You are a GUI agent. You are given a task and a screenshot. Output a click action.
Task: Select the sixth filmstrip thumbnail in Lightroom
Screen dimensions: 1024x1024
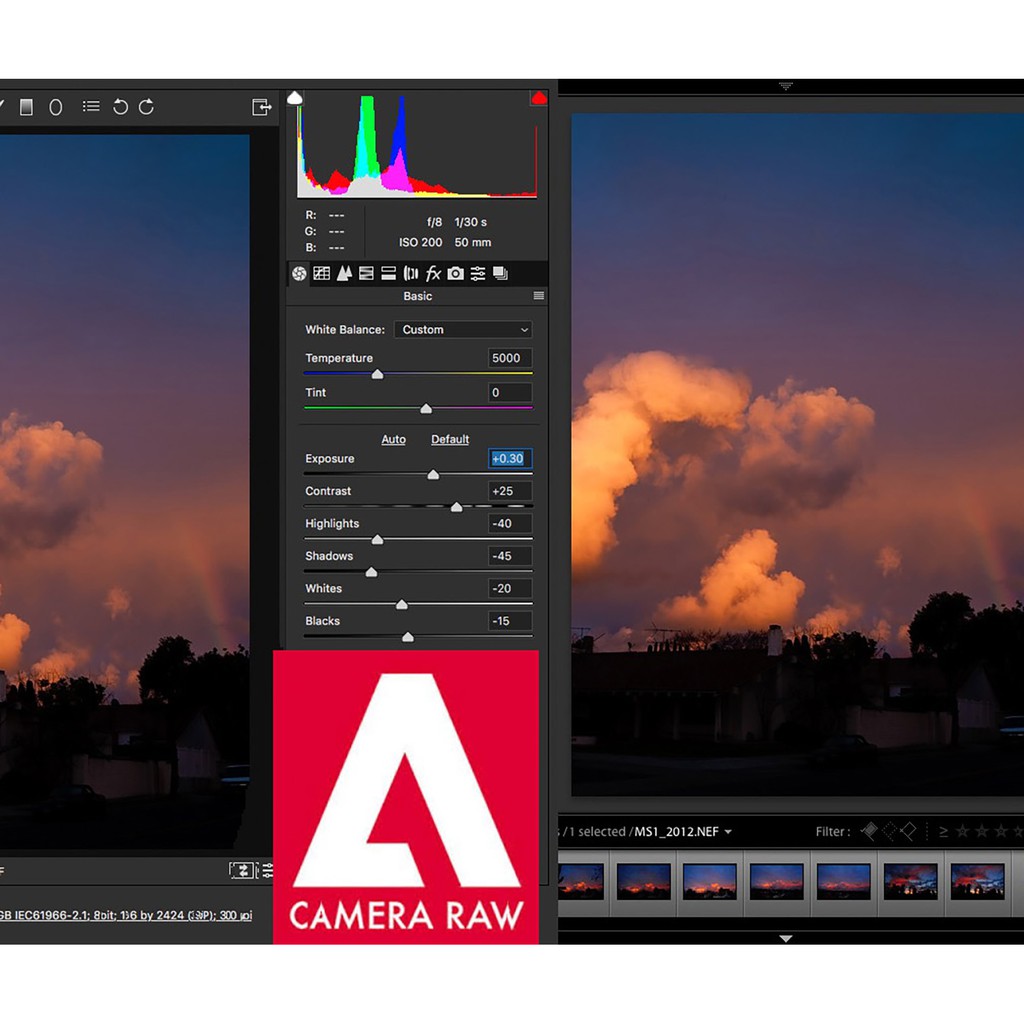(x=910, y=882)
